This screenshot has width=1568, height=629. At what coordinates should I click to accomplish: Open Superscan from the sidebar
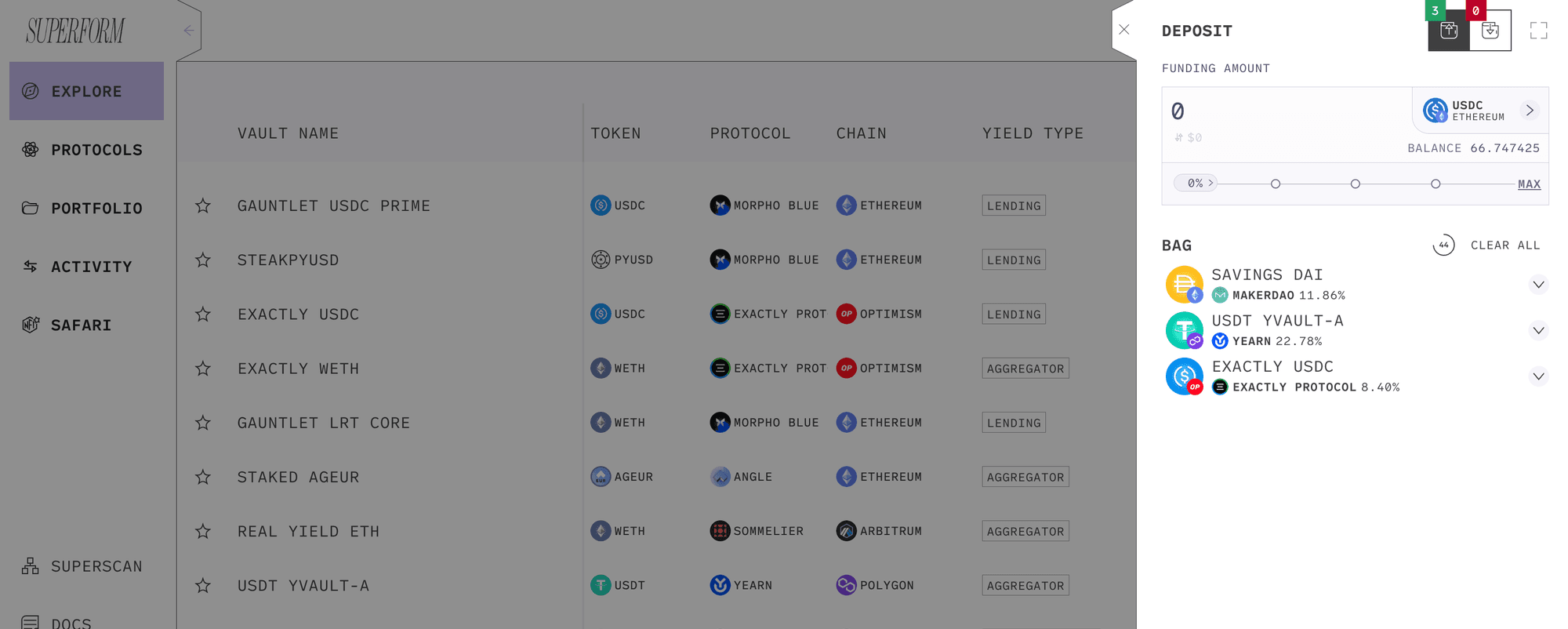click(x=82, y=566)
